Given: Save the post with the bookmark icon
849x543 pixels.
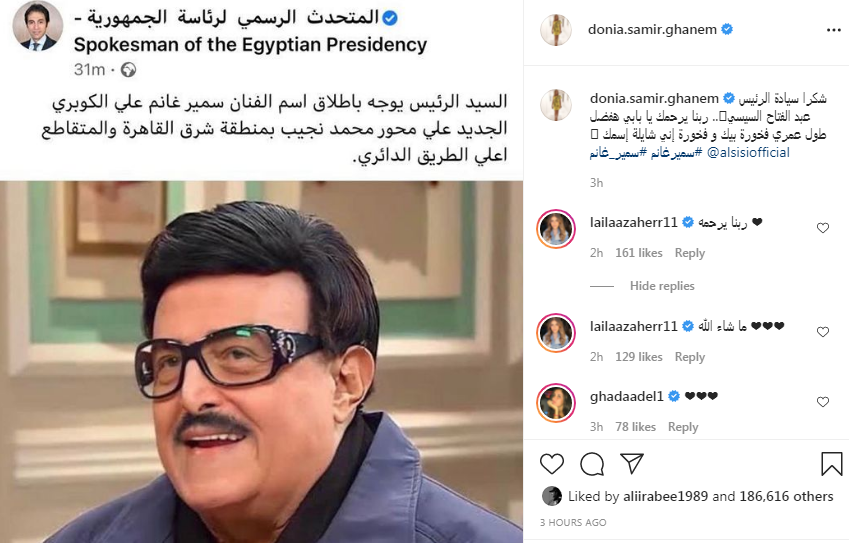Looking at the screenshot, I should (831, 464).
